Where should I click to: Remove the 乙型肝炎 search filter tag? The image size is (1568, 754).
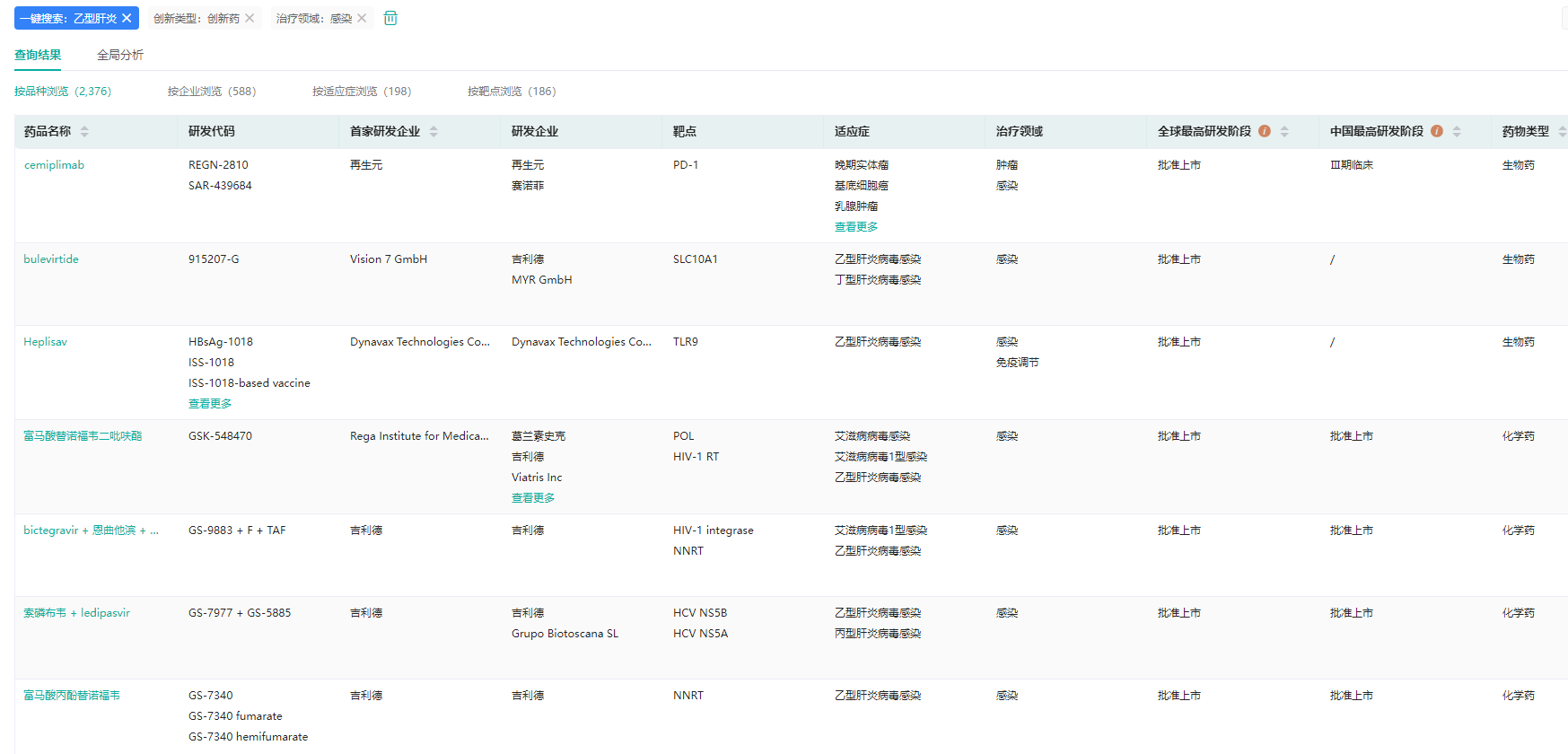click(127, 18)
